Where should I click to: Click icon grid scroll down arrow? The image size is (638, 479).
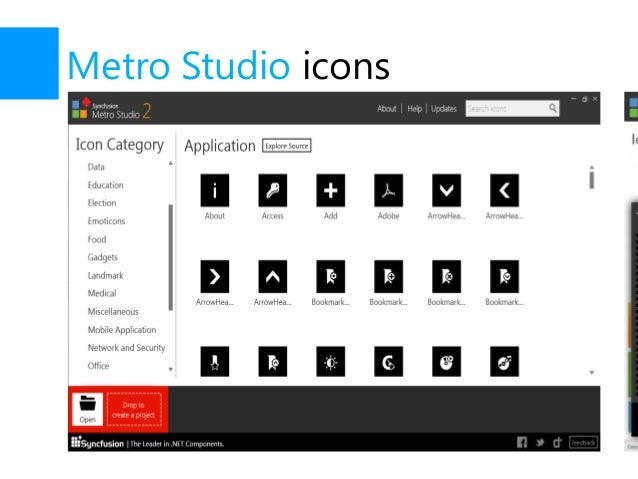pos(592,372)
